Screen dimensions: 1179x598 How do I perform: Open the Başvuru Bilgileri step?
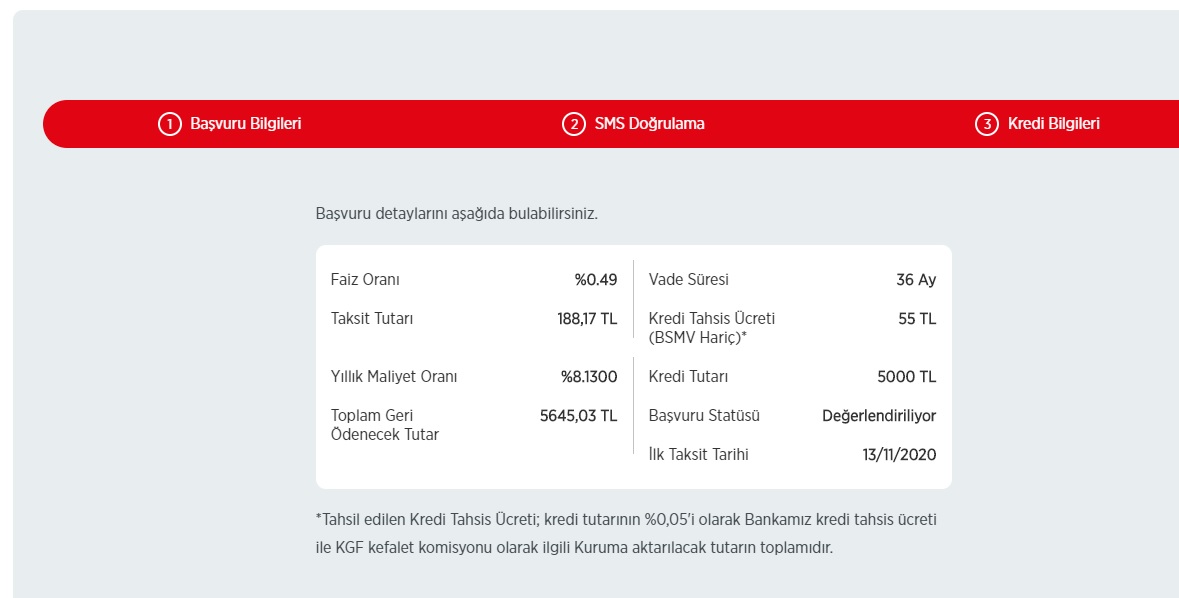[245, 124]
